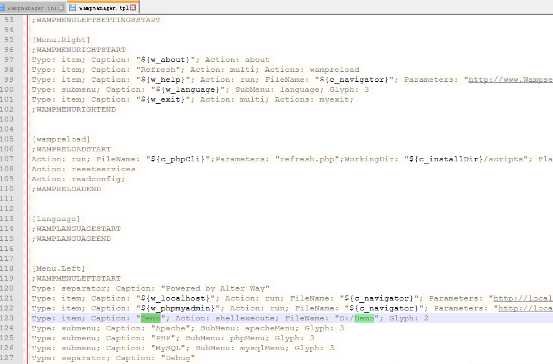553x364 pixels.
Task: Place cursor on "[wampreload]" section header
Action: click(61, 139)
